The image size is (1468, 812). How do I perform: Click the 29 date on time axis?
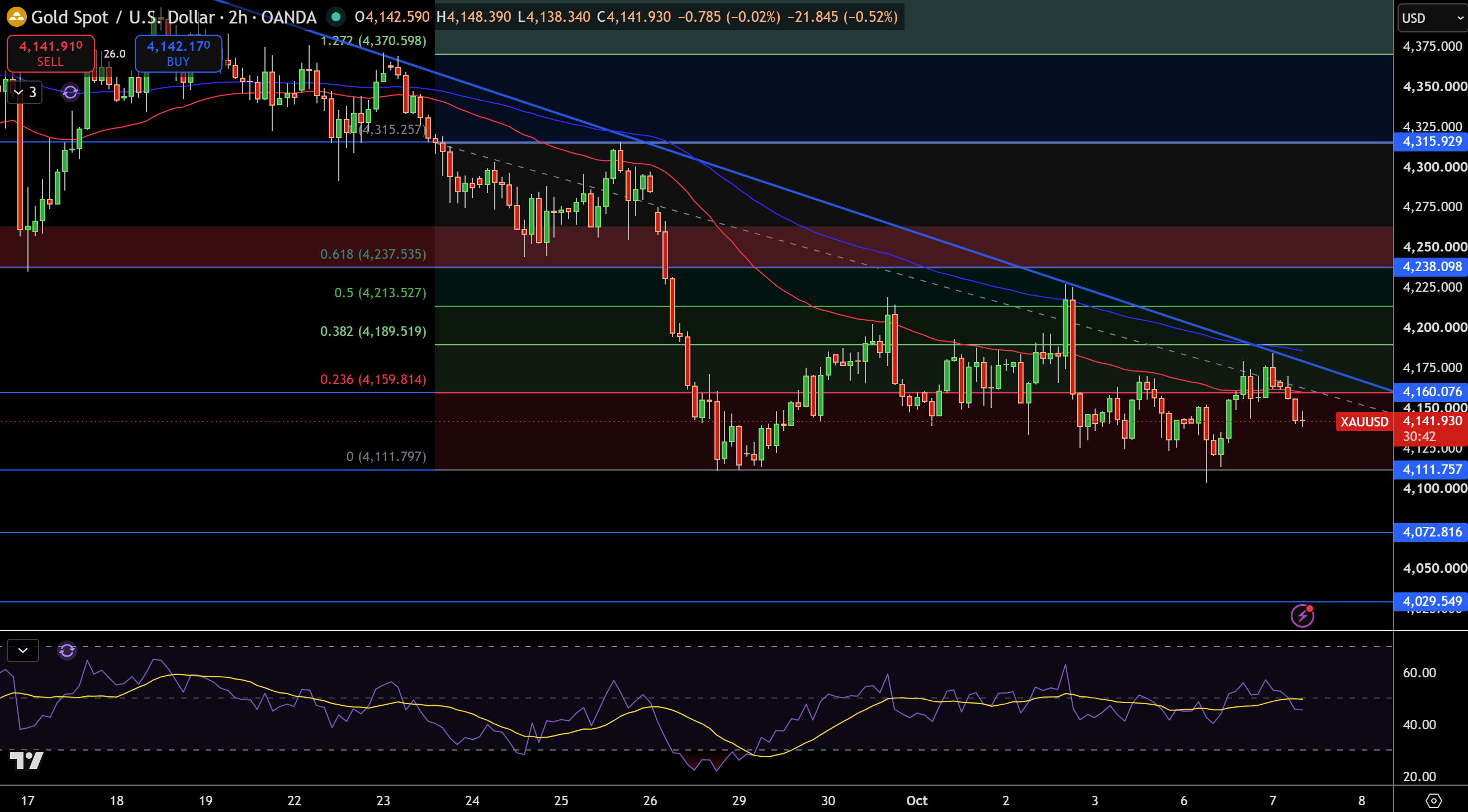(x=739, y=801)
